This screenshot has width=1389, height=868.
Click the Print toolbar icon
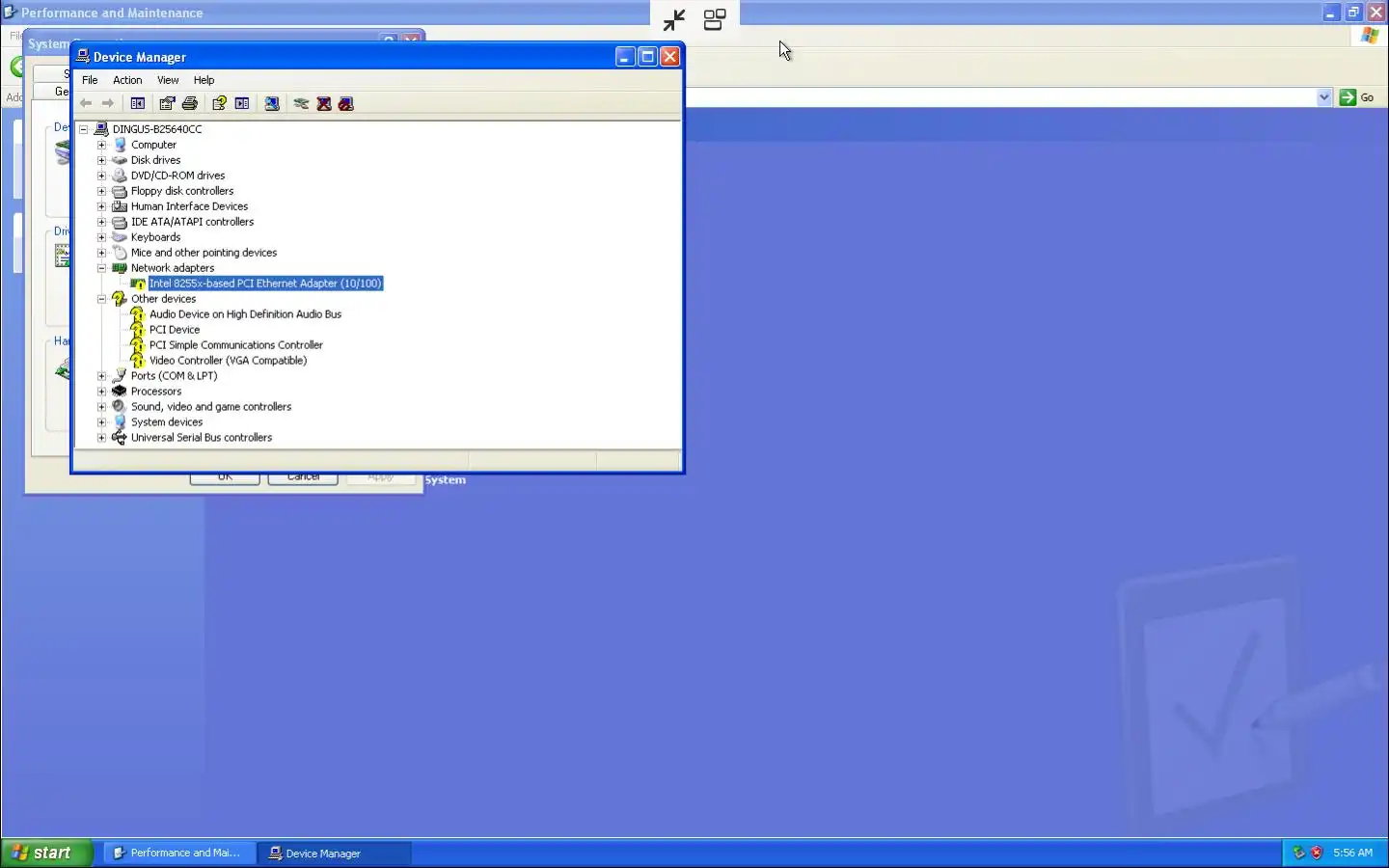[190, 103]
